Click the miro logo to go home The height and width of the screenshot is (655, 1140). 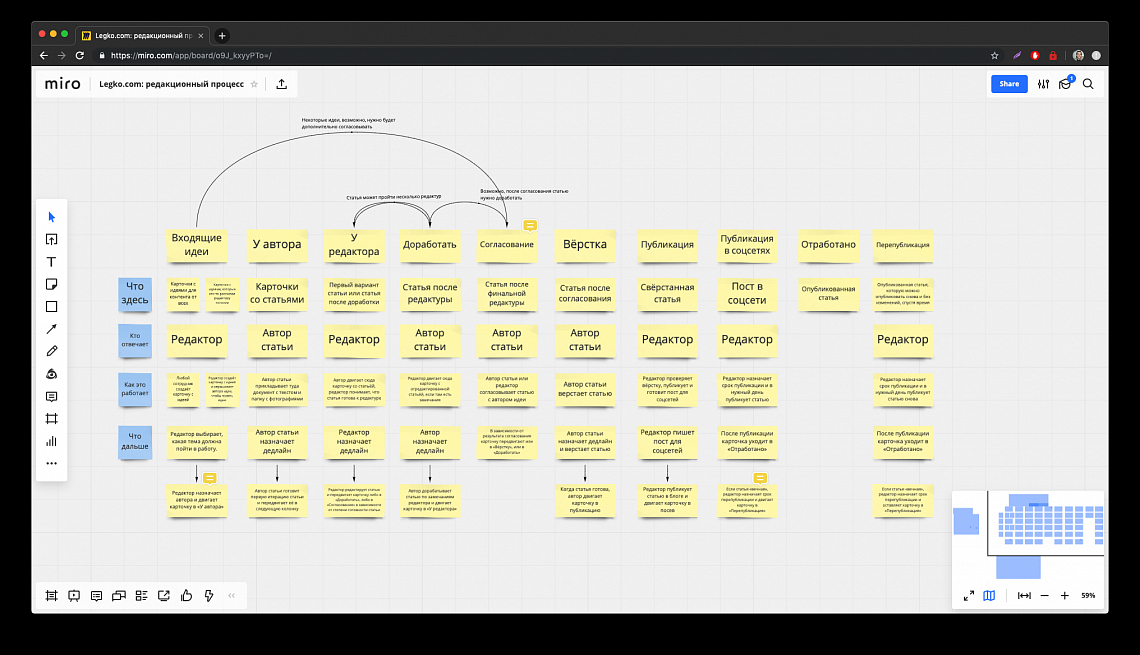pyautogui.click(x=62, y=84)
